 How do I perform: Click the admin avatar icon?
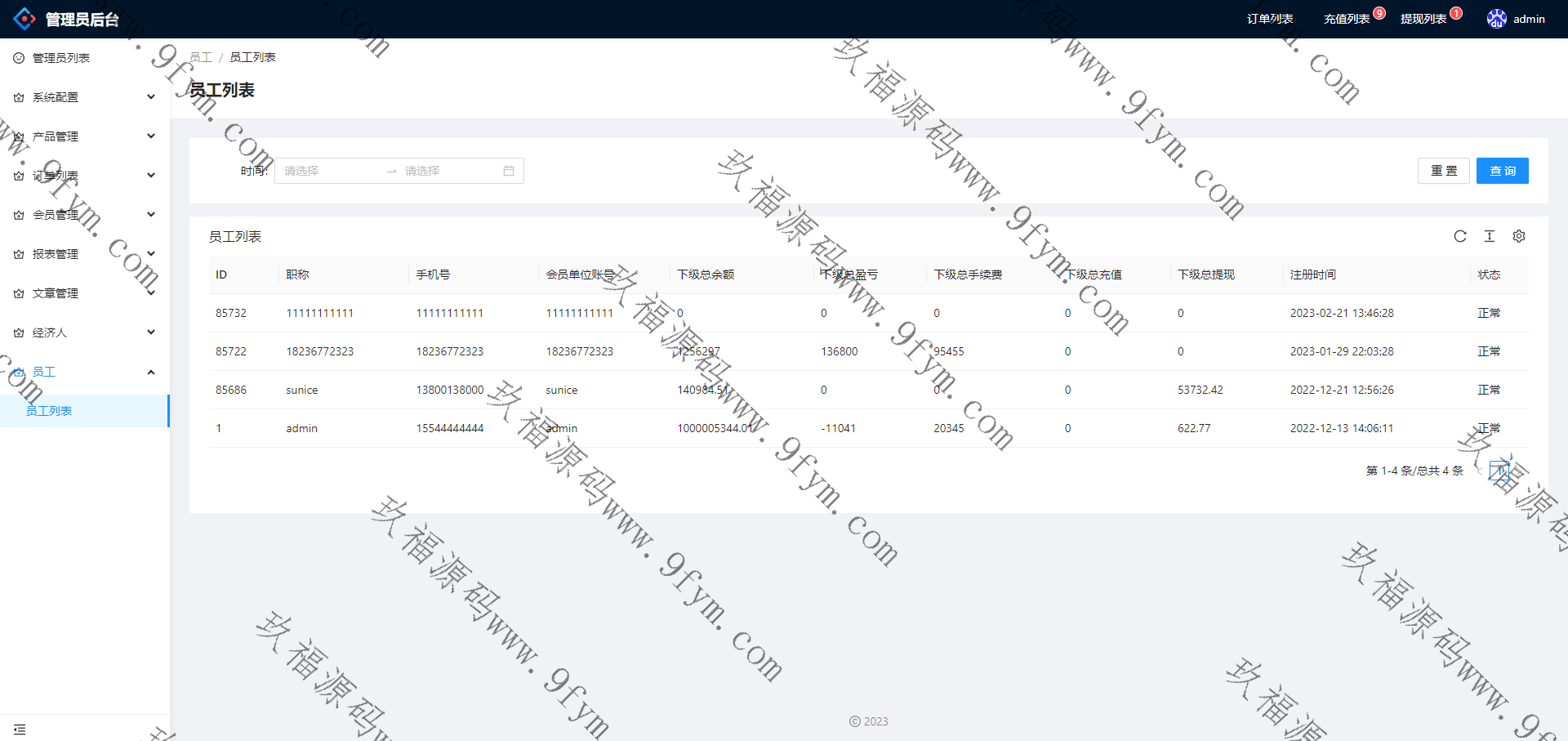[1496, 19]
